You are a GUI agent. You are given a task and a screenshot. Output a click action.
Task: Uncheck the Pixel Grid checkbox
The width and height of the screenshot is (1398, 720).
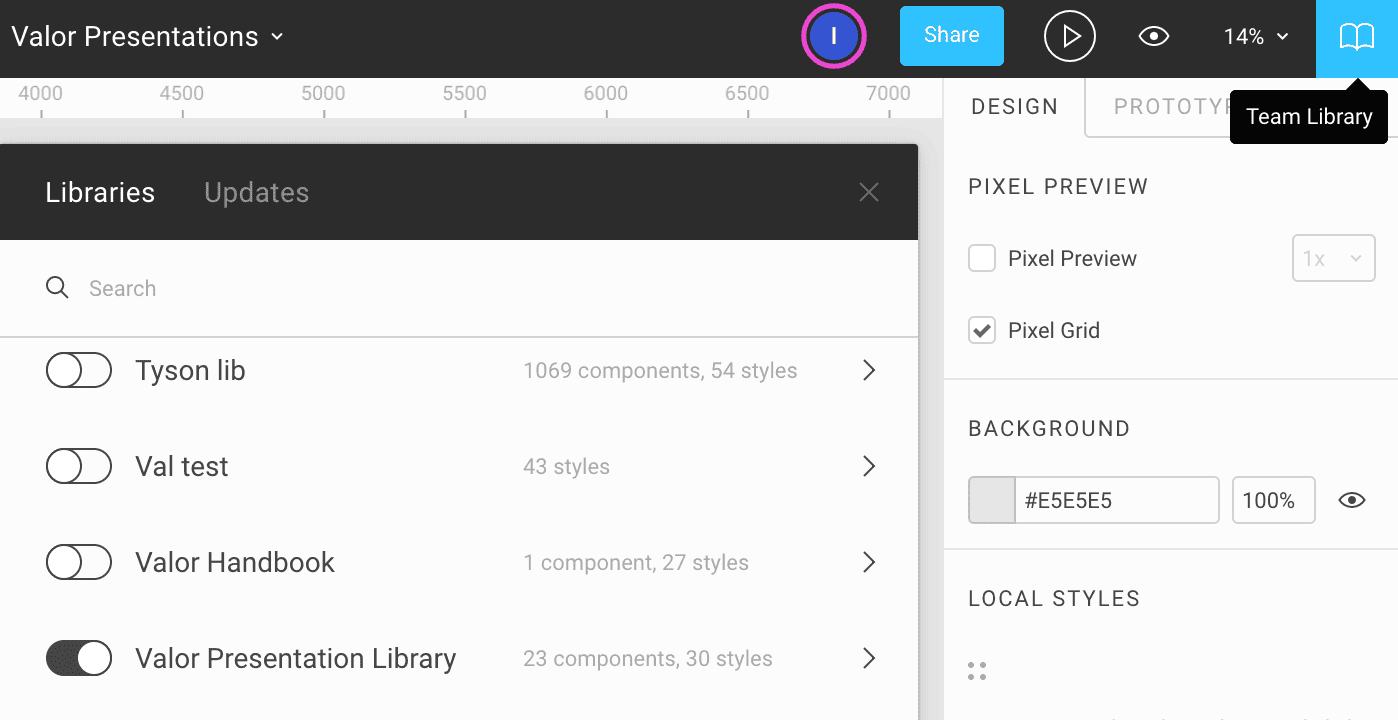(x=982, y=330)
